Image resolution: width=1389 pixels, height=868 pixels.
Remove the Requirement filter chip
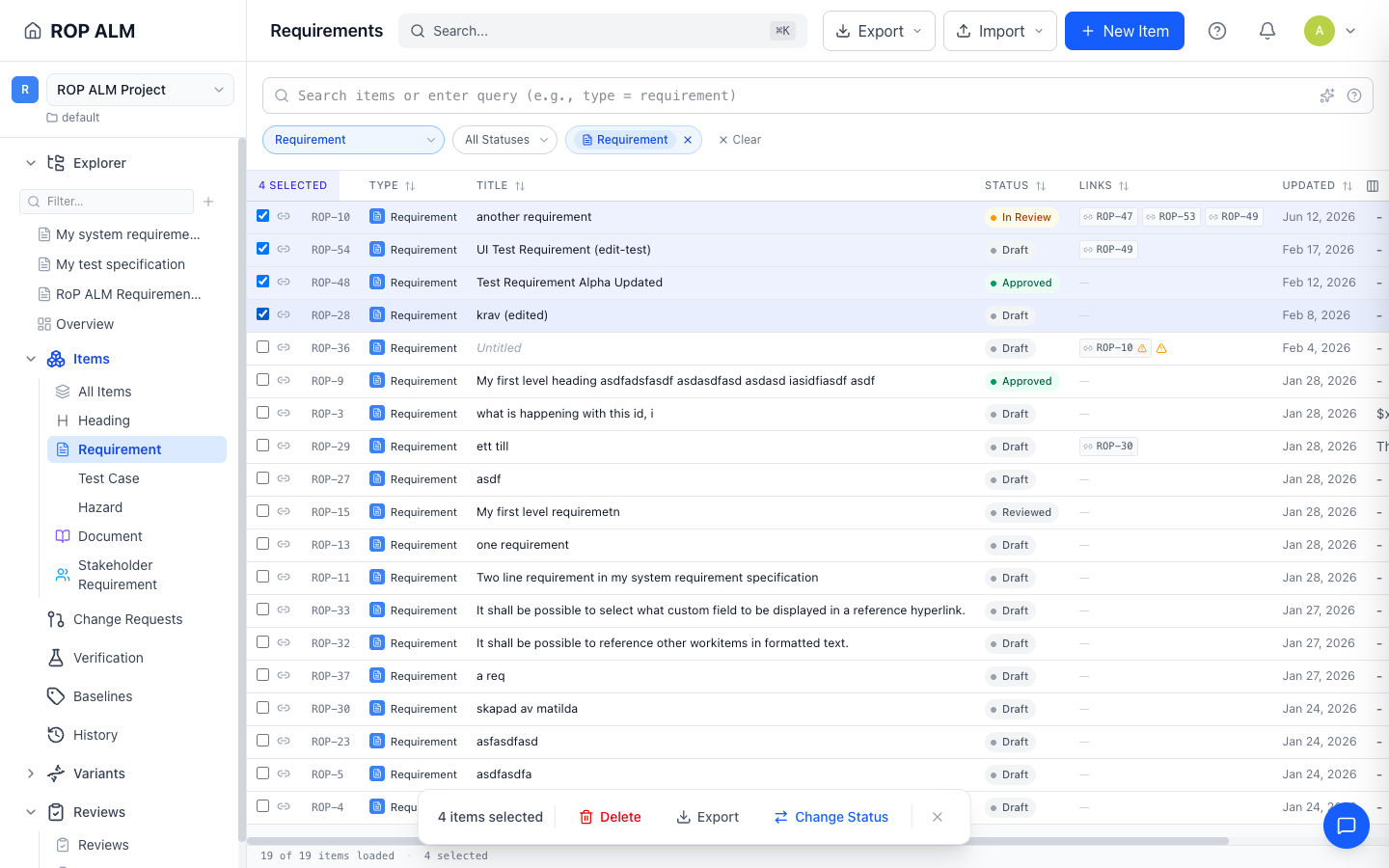pyautogui.click(x=688, y=140)
